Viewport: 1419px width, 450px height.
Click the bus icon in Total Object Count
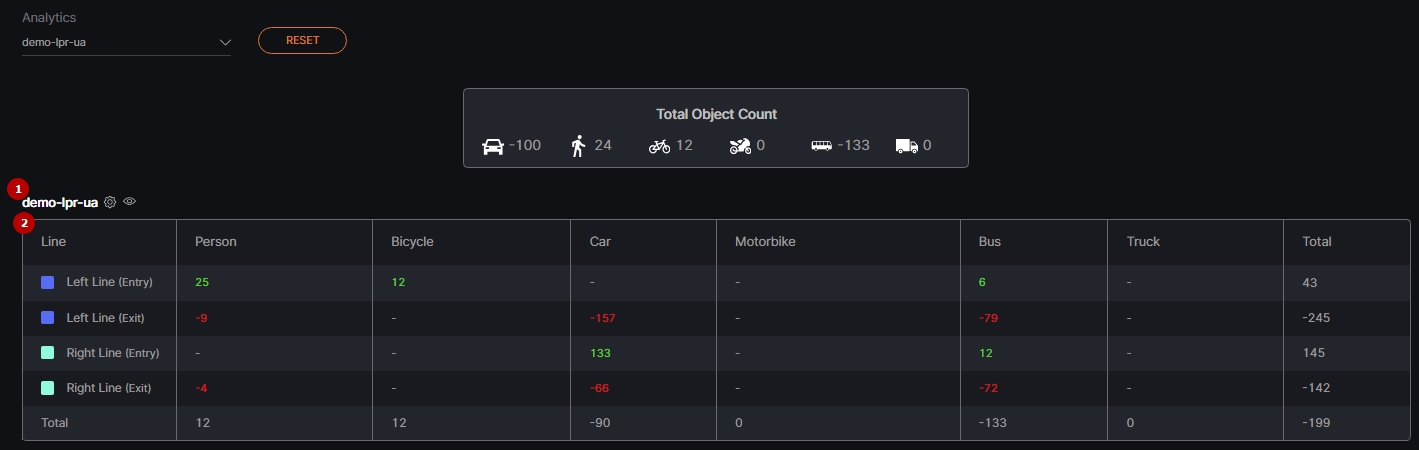point(821,146)
